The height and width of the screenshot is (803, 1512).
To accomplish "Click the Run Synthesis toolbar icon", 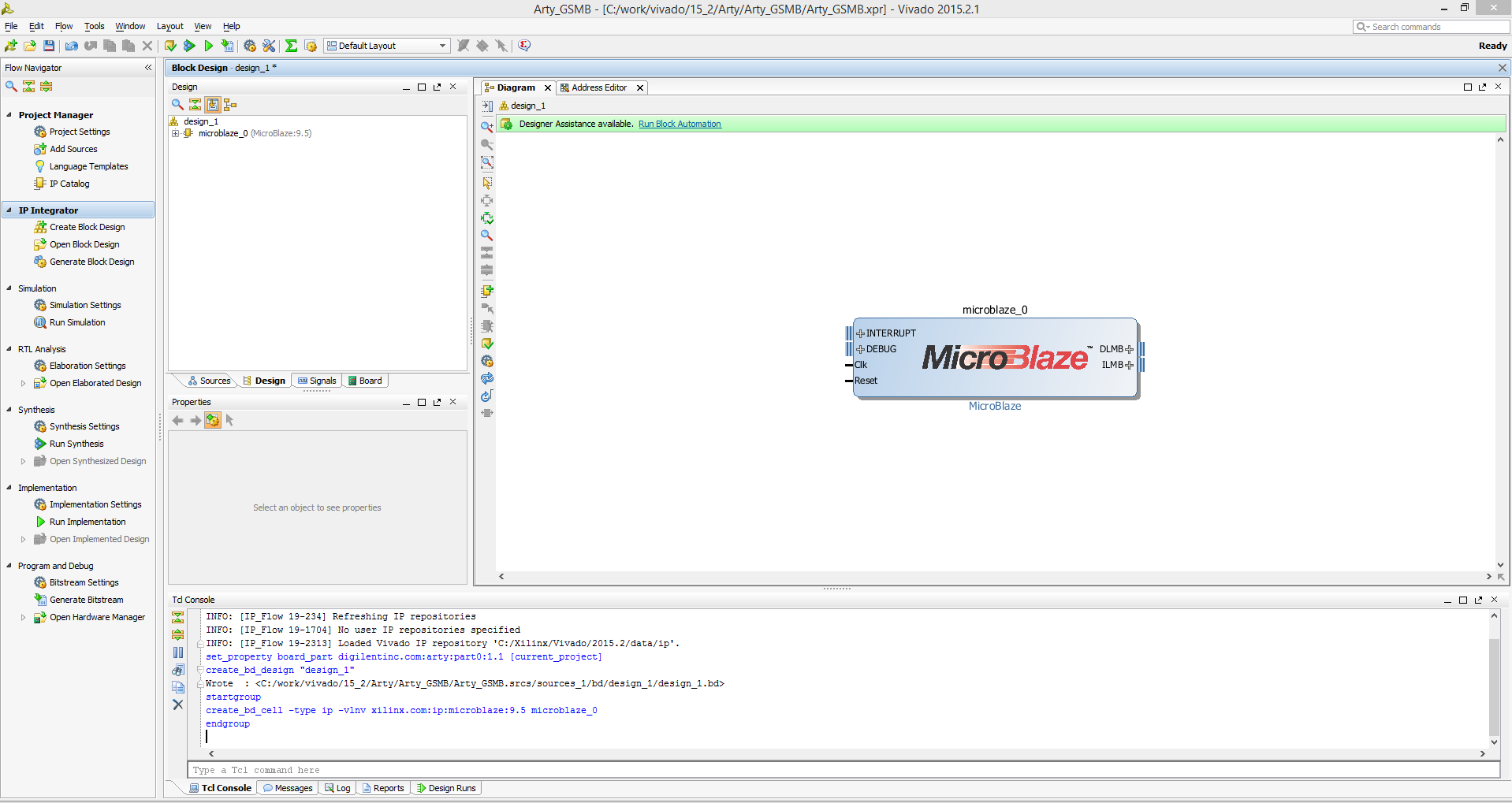I will [x=190, y=46].
